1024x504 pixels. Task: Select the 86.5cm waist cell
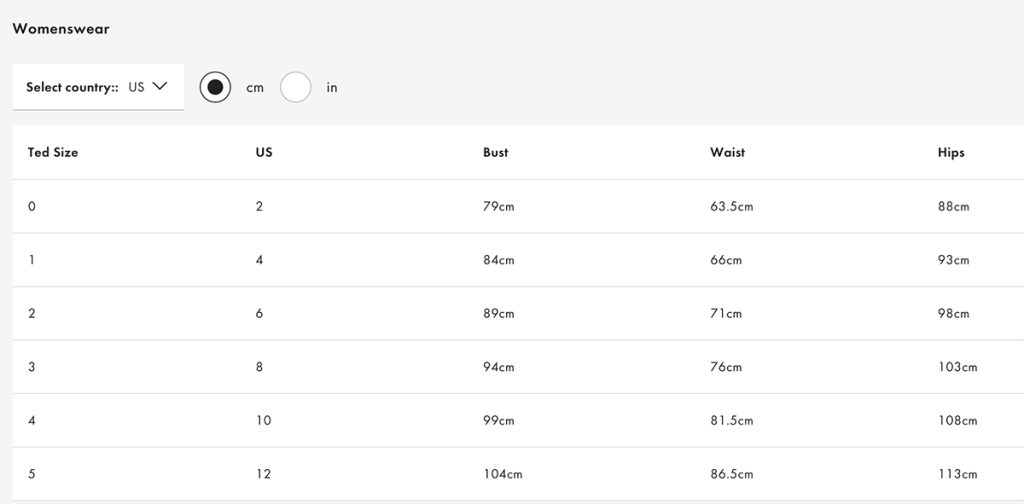(x=731, y=474)
